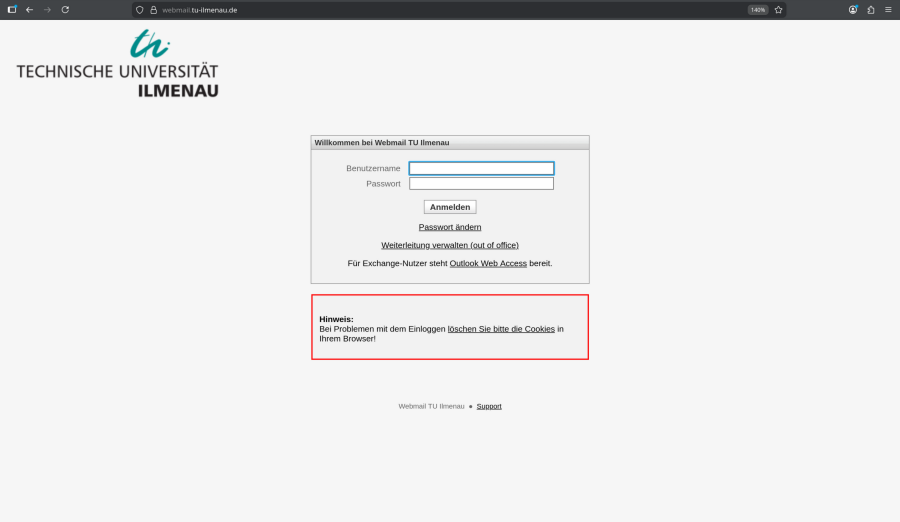The image size is (900, 522).
Task: Focus the Benutzername input field
Action: tap(481, 169)
